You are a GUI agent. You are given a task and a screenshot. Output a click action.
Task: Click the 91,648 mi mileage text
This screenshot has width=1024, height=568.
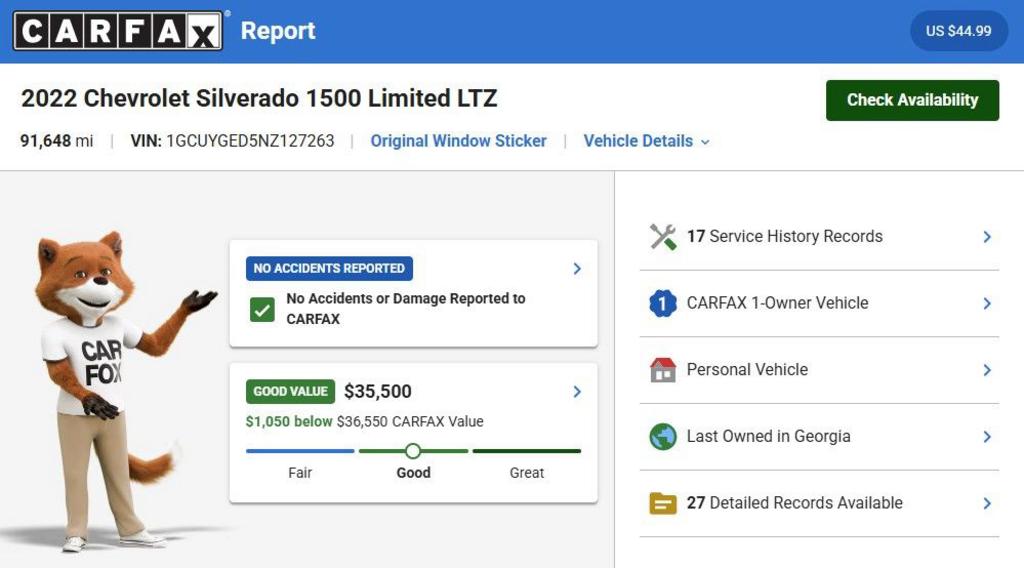(57, 141)
